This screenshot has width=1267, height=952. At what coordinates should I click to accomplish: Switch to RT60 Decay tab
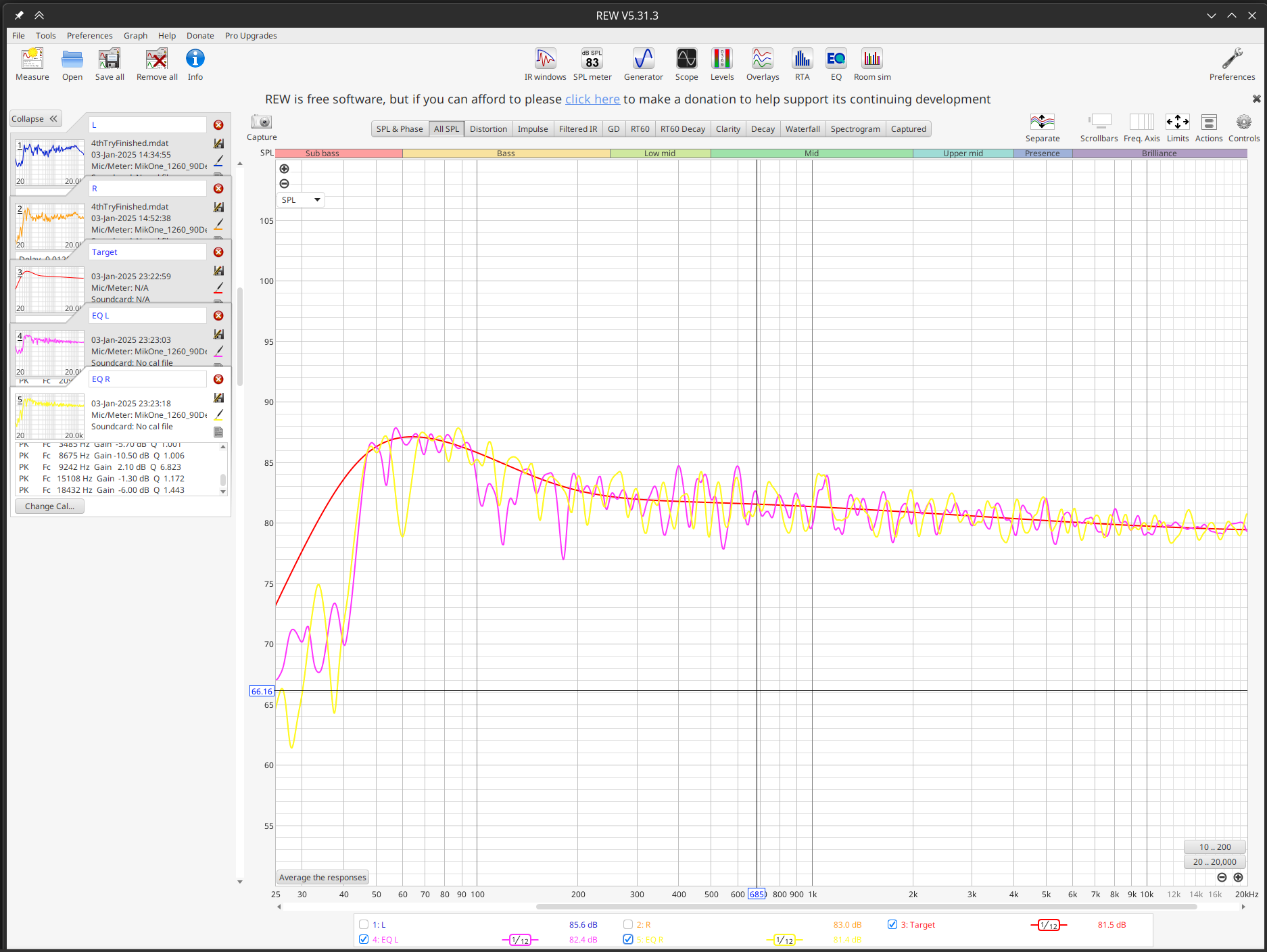pyautogui.click(x=682, y=129)
